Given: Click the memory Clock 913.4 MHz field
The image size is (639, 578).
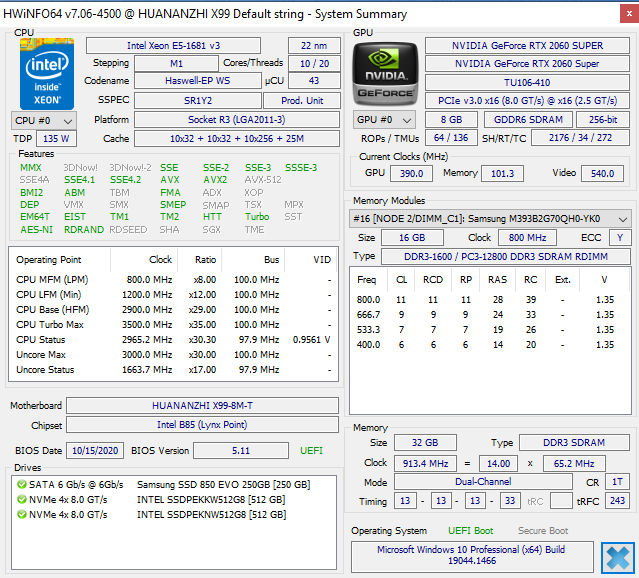Looking at the screenshot, I should click(x=425, y=464).
